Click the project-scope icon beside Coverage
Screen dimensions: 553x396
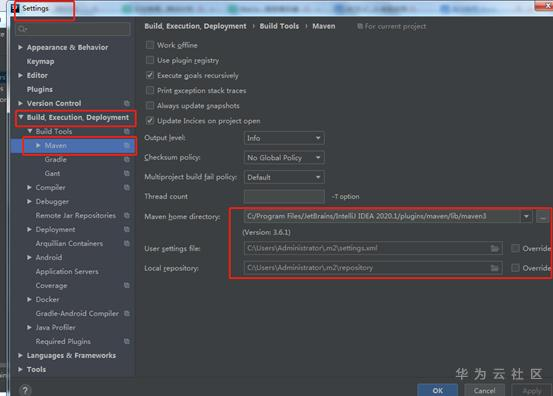(x=127, y=285)
